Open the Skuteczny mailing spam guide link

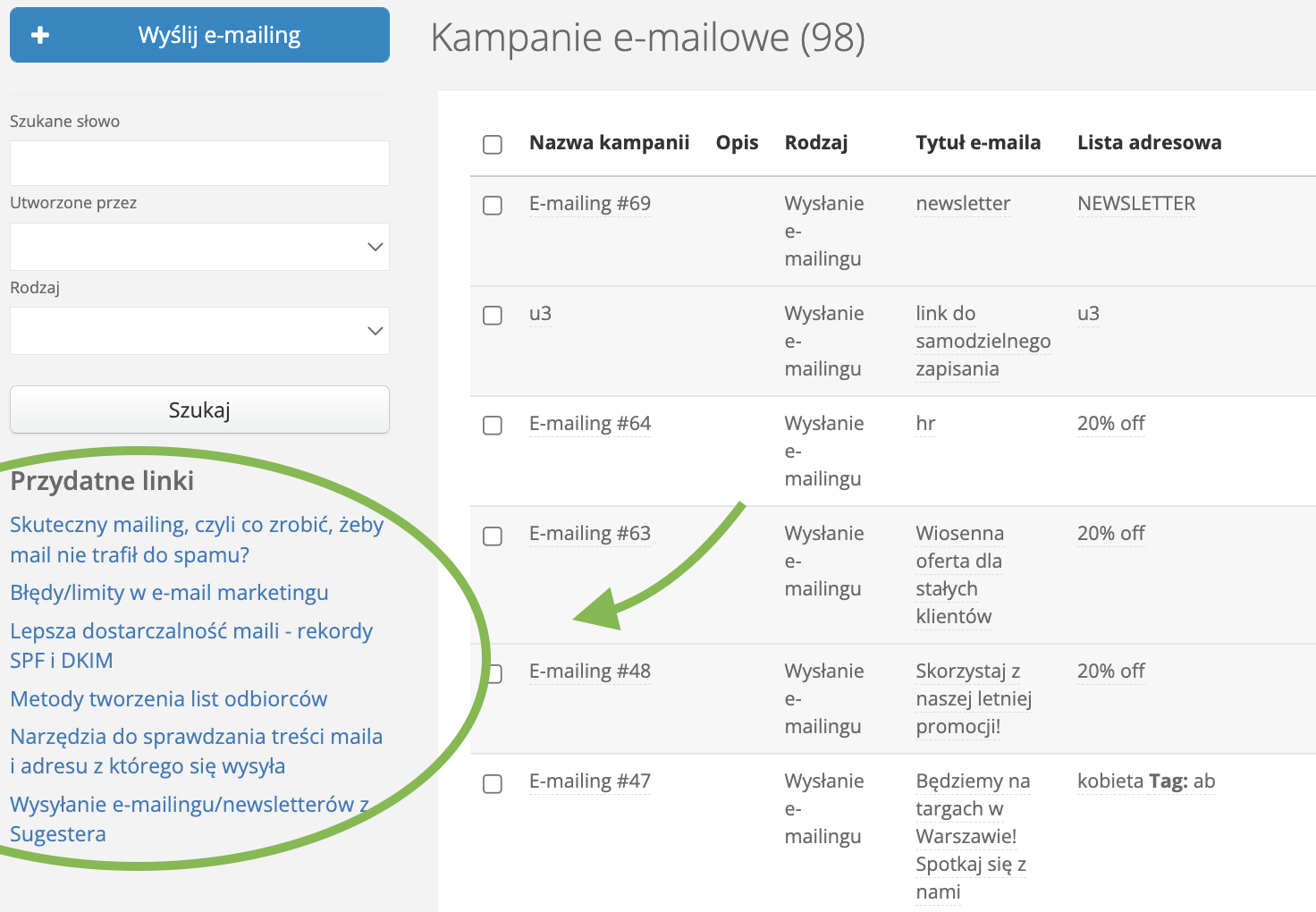coord(196,539)
